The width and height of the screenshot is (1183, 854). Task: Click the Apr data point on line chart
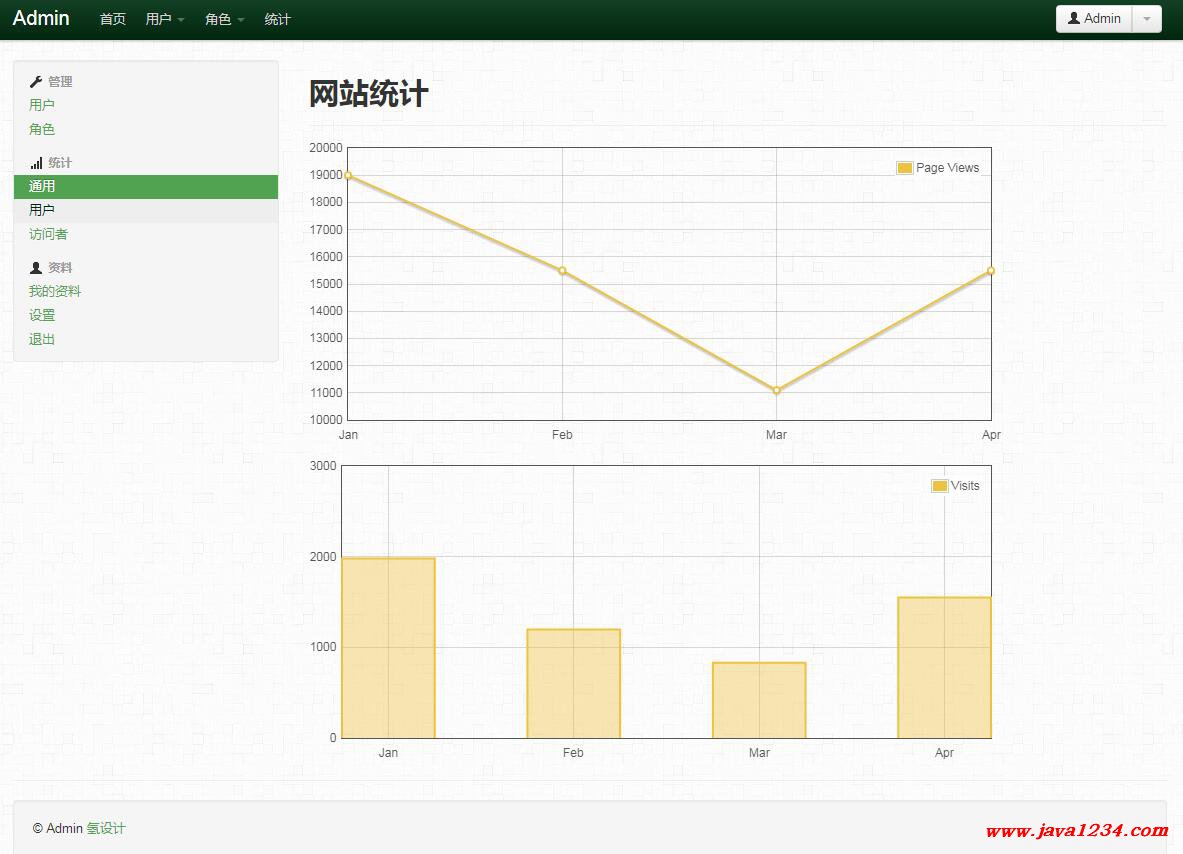click(991, 271)
